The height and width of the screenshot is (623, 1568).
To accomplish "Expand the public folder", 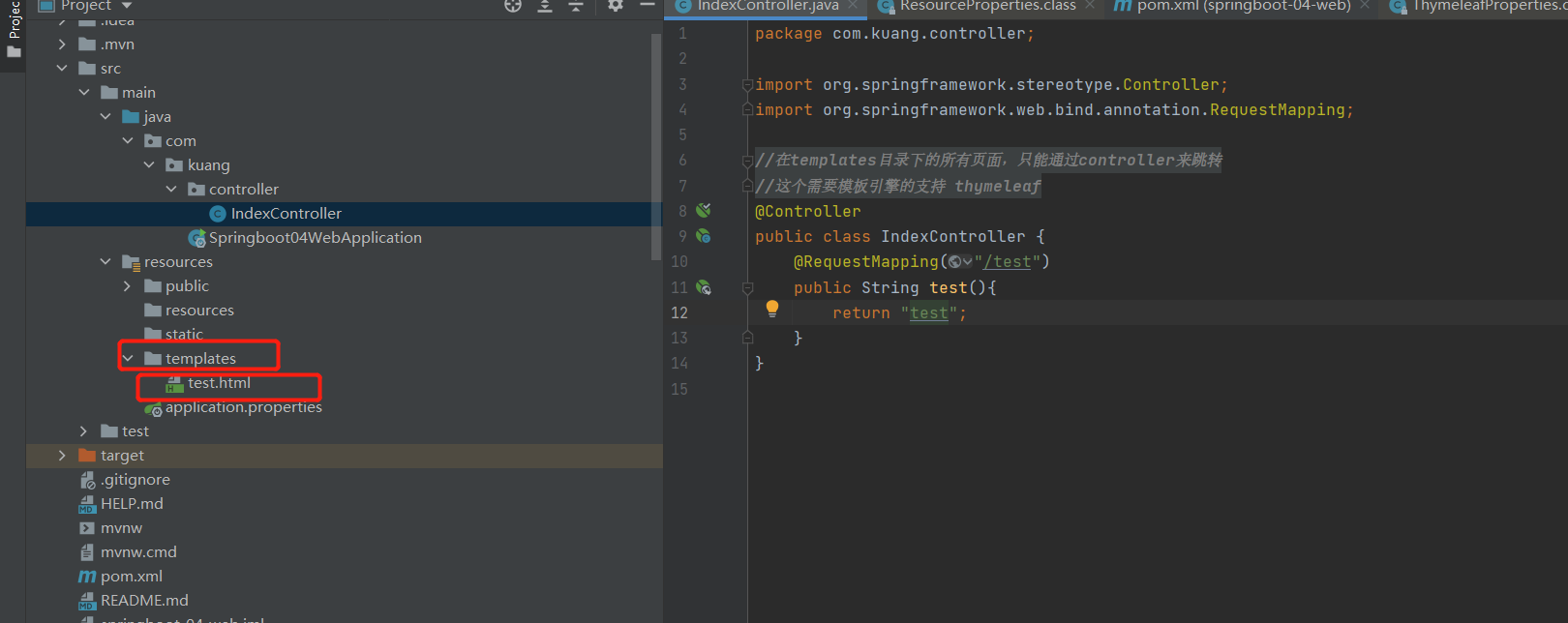I will tap(128, 286).
